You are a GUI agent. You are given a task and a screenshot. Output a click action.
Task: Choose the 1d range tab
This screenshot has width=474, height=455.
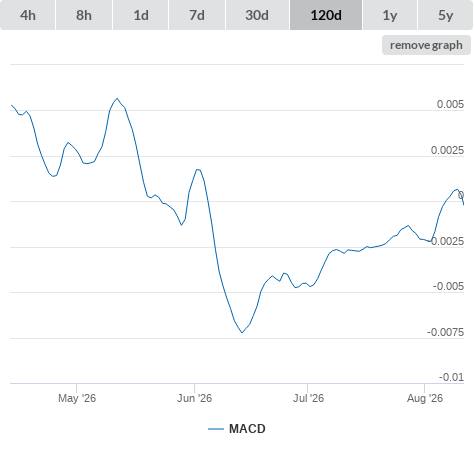click(141, 15)
